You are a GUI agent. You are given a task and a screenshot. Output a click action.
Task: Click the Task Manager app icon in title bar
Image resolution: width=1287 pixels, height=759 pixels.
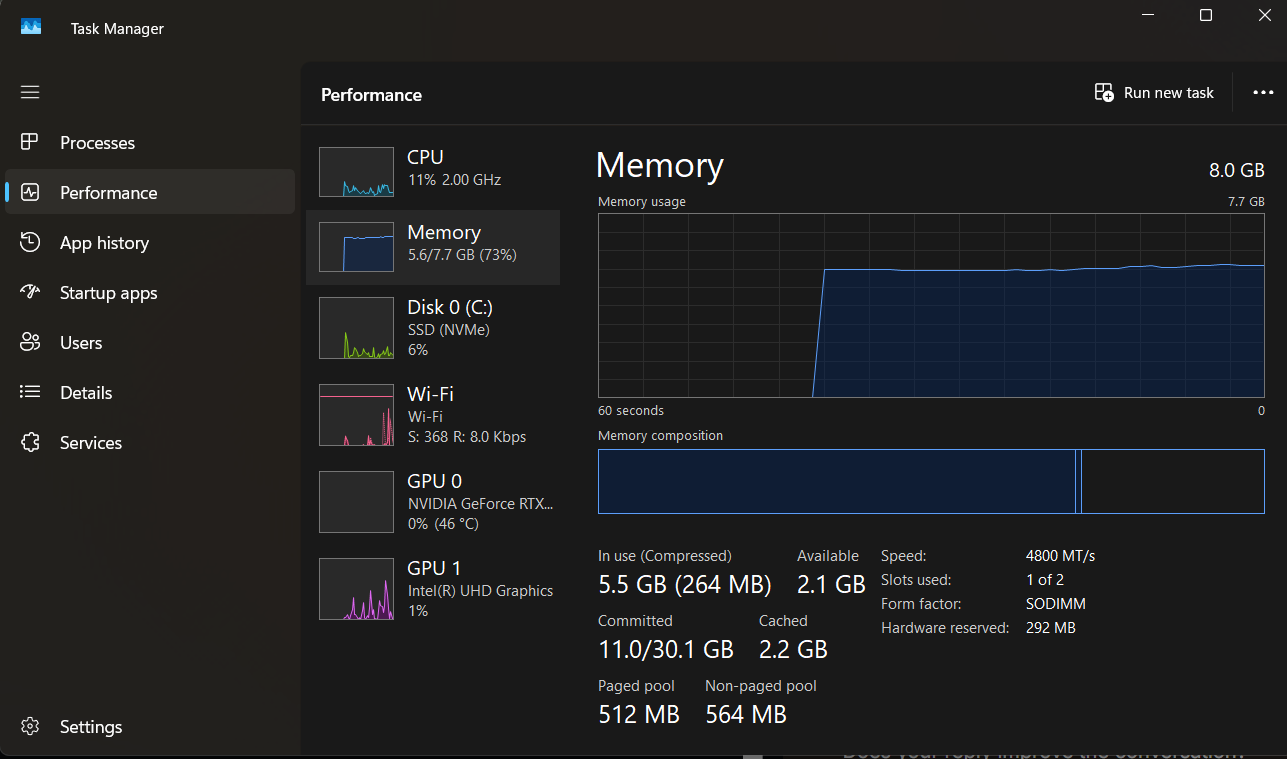point(31,28)
